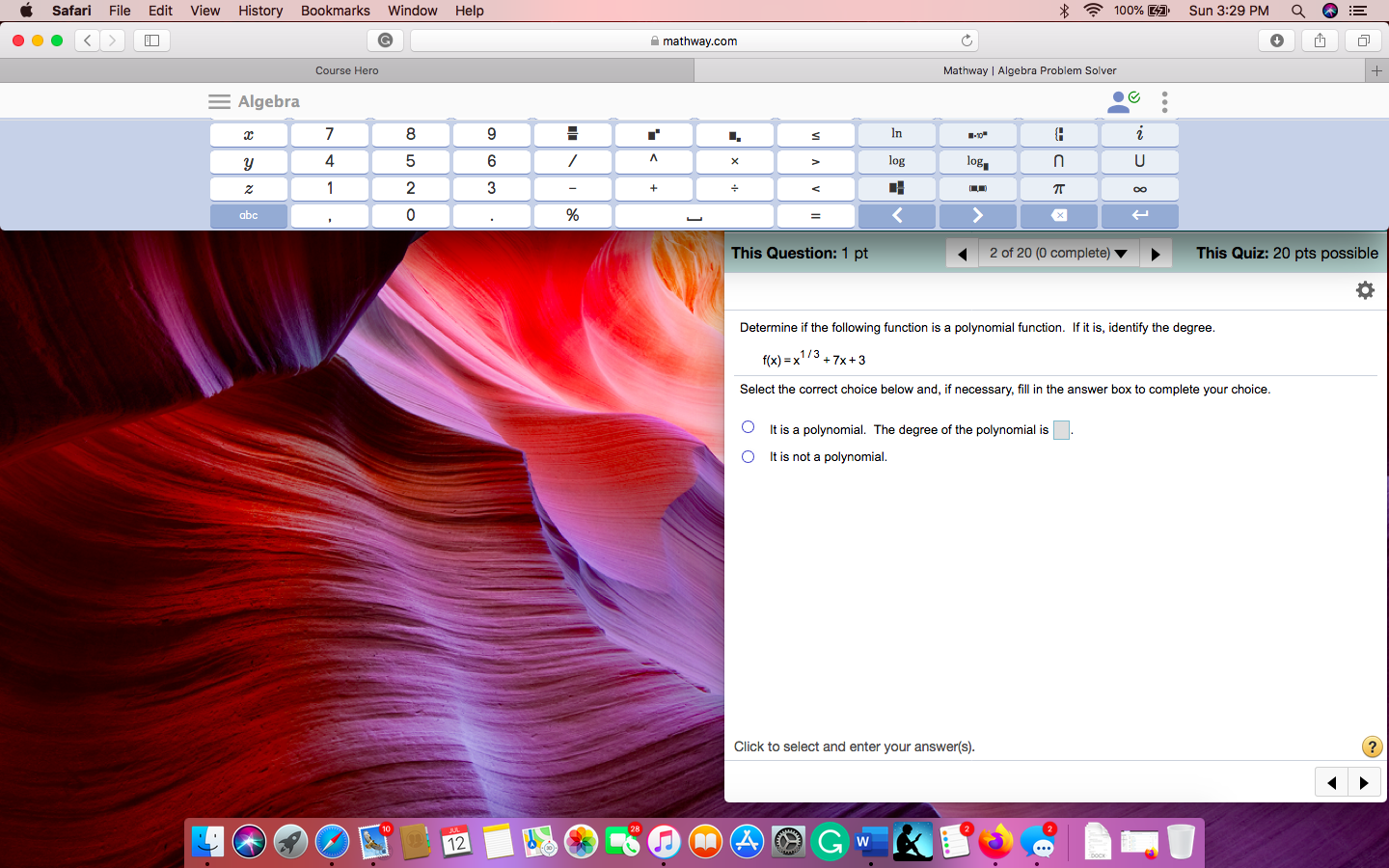The height and width of the screenshot is (868, 1389).
Task: Tap the less-than-or-equal sign key
Action: pos(815,134)
